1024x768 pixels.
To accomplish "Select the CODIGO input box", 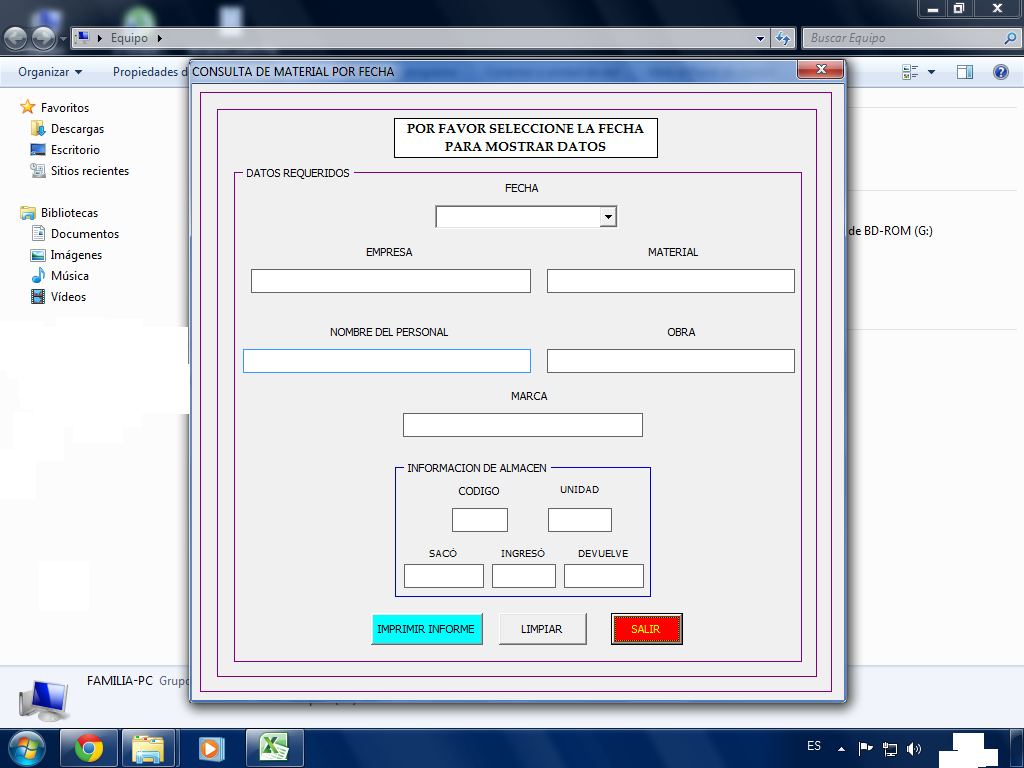I will coord(479,520).
